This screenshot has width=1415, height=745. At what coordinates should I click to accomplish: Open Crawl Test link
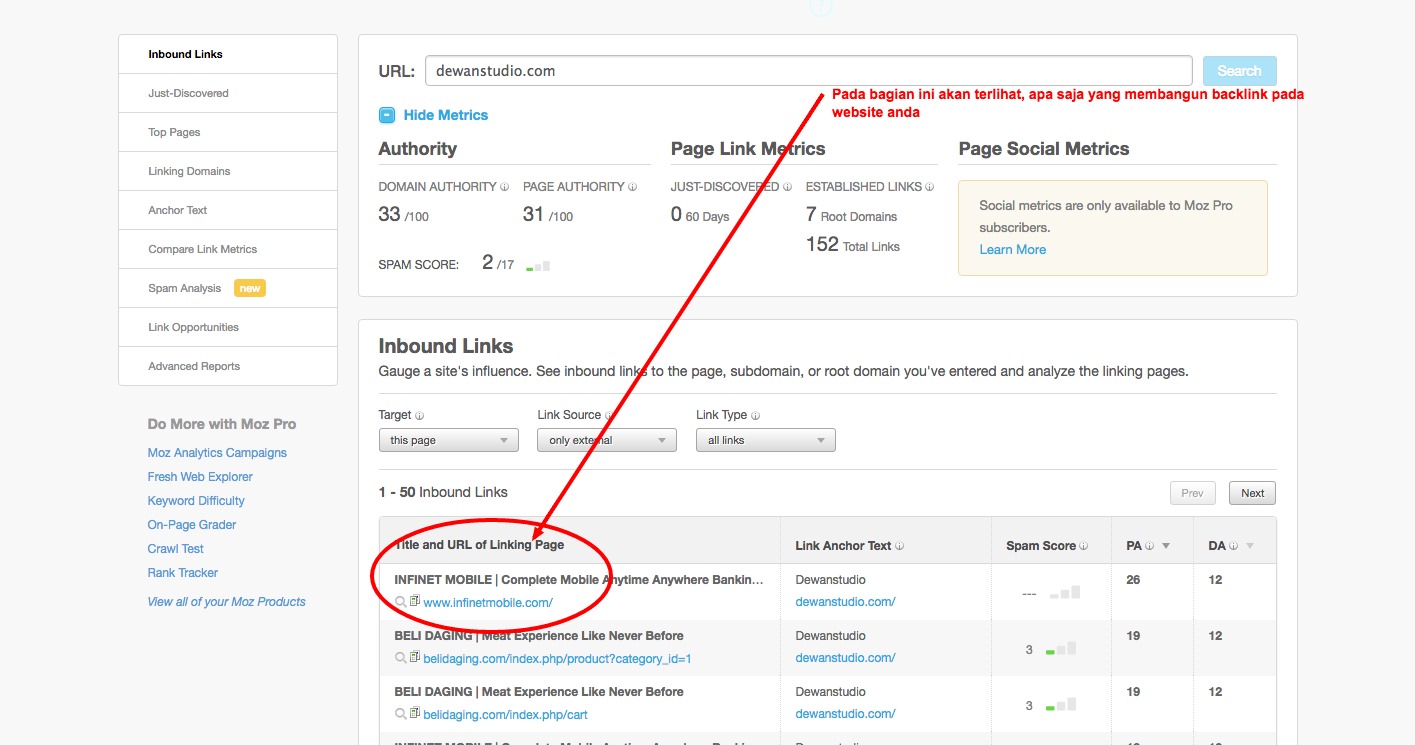176,549
